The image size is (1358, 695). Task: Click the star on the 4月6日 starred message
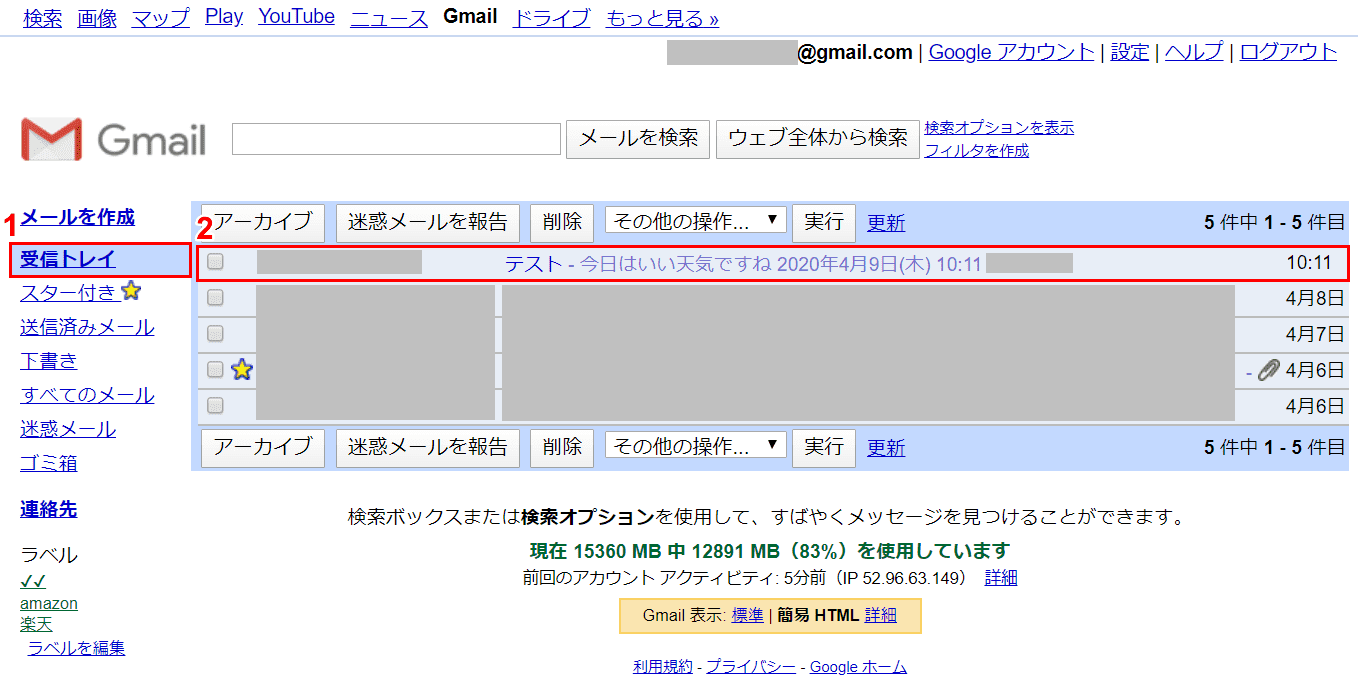click(x=242, y=369)
